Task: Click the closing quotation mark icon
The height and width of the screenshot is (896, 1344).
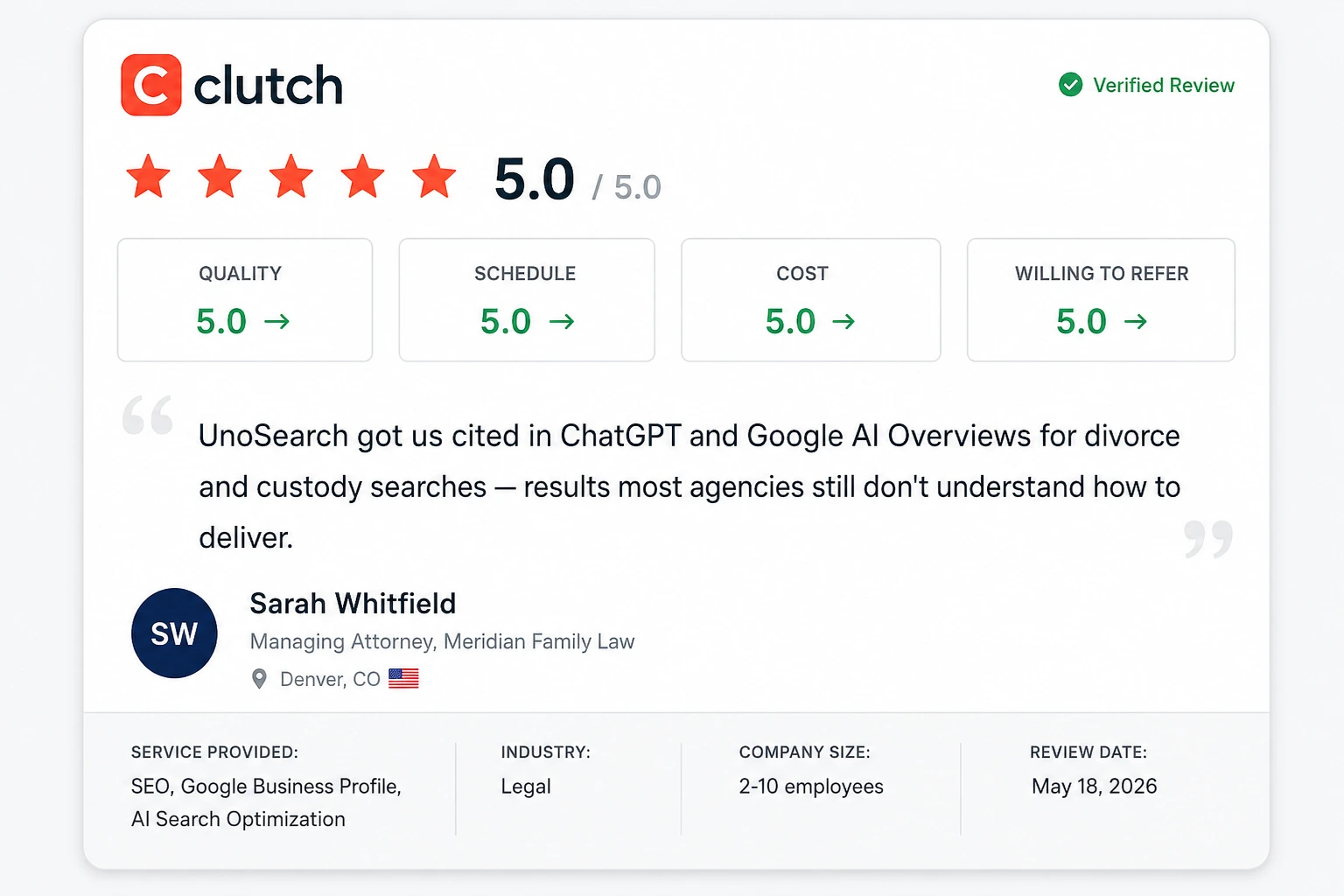Action: click(1208, 539)
